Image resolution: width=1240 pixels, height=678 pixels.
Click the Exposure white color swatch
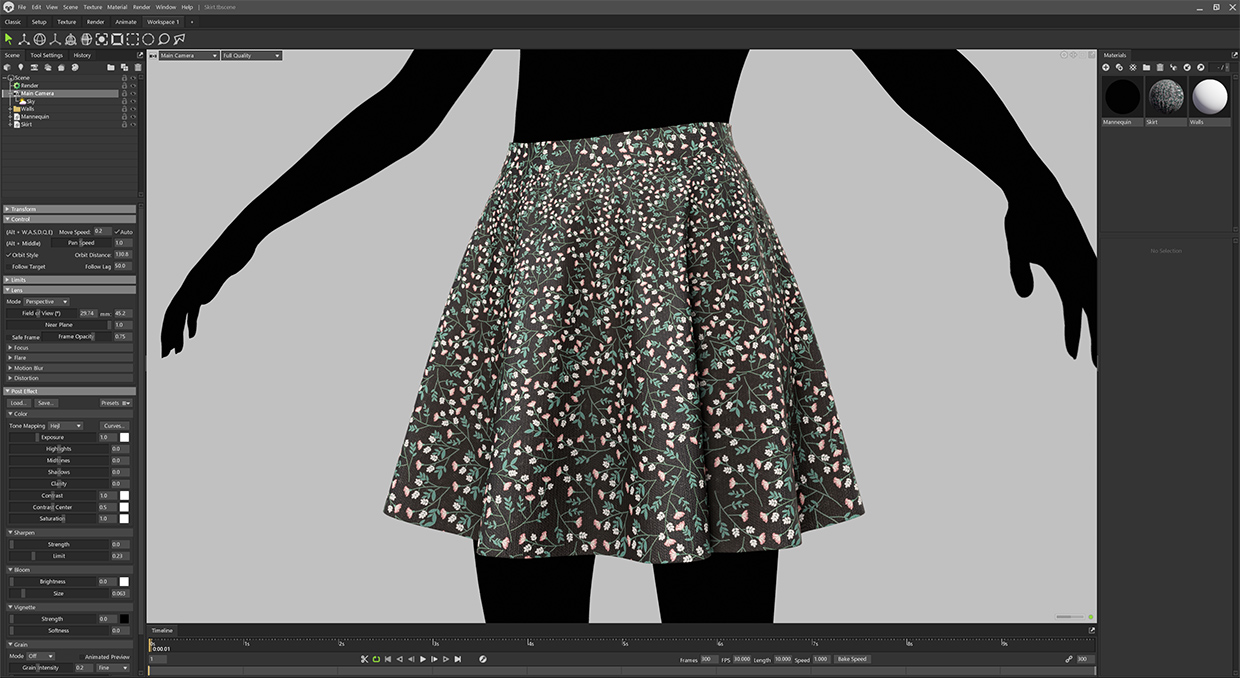[125, 437]
